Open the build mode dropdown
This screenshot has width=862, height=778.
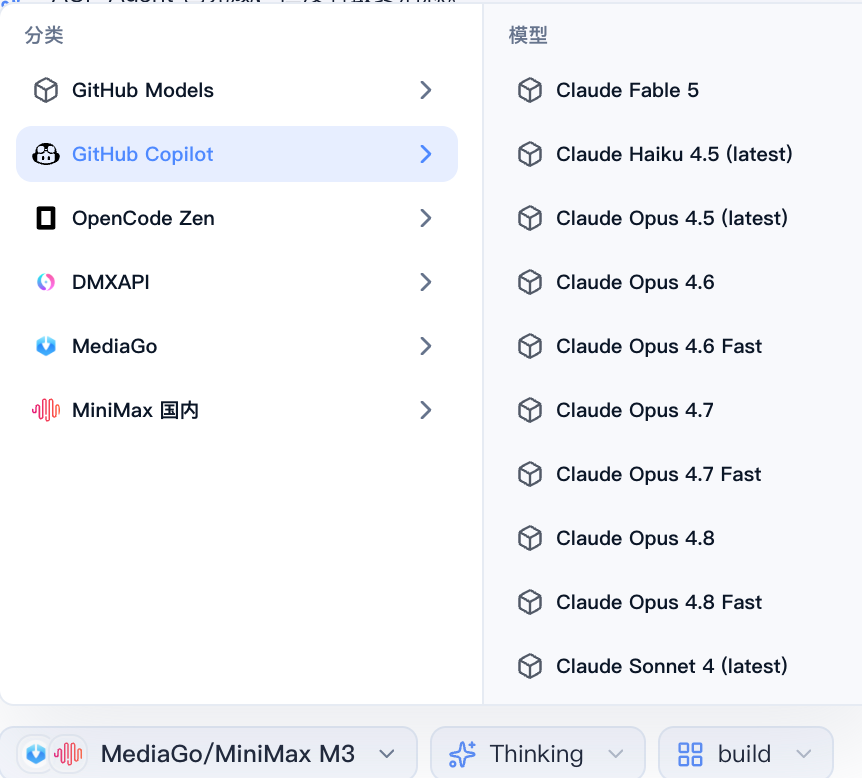pos(745,753)
